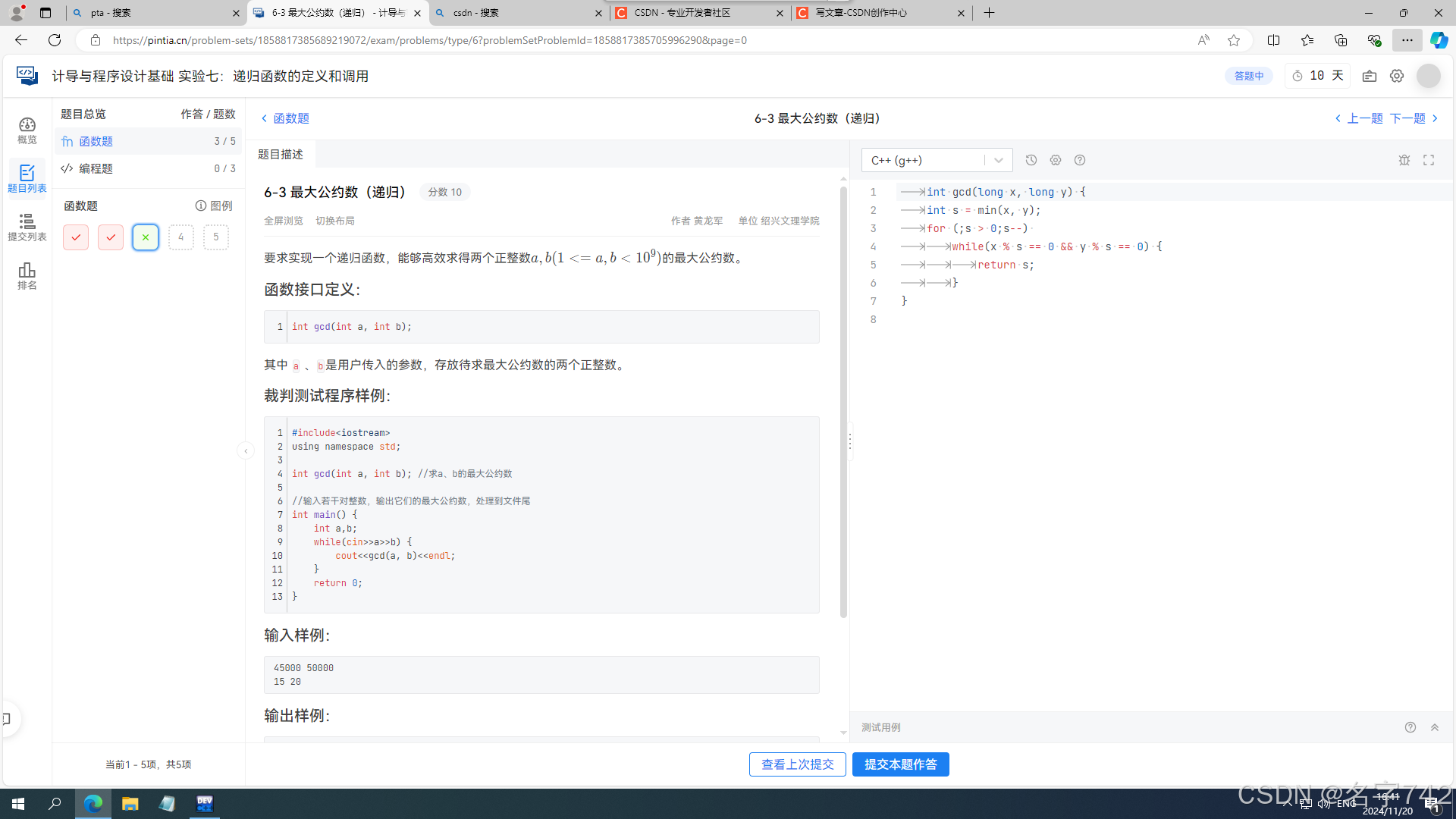View code version history via clock icon
This screenshot has width=1456, height=819.
coord(1031,160)
